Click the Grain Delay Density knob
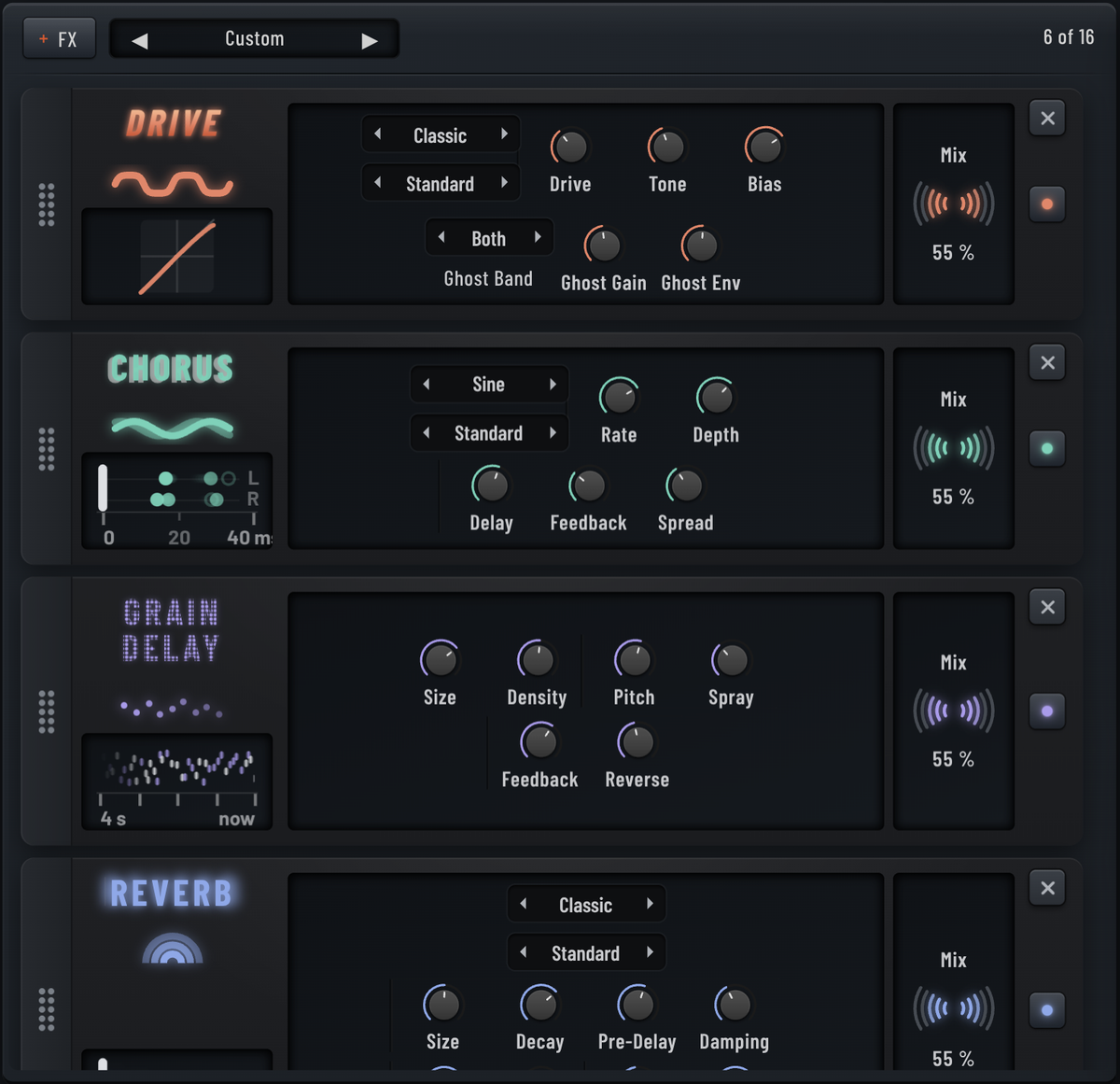The image size is (1120, 1084). click(537, 660)
